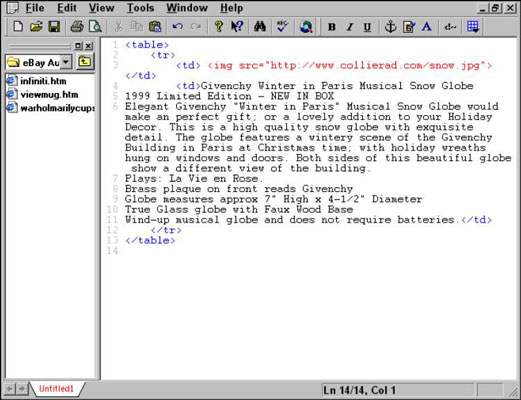
Task: Click the img src snow.jpg tag text
Action: [349, 65]
